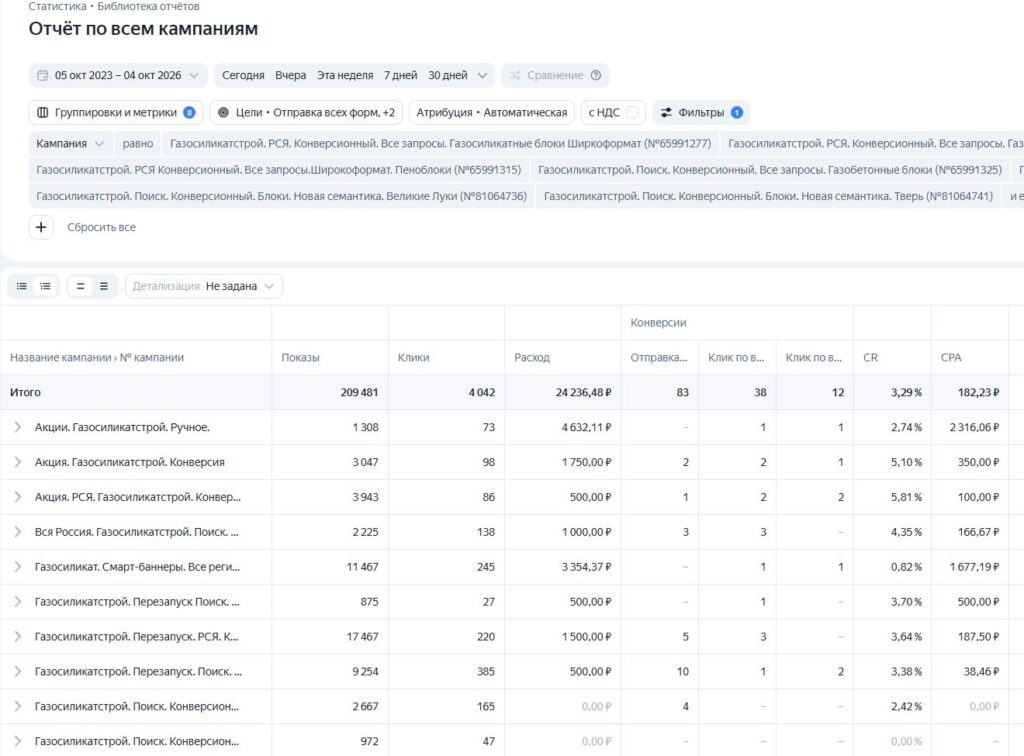Select expanded row density icon
The image size is (1024, 756).
click(104, 286)
